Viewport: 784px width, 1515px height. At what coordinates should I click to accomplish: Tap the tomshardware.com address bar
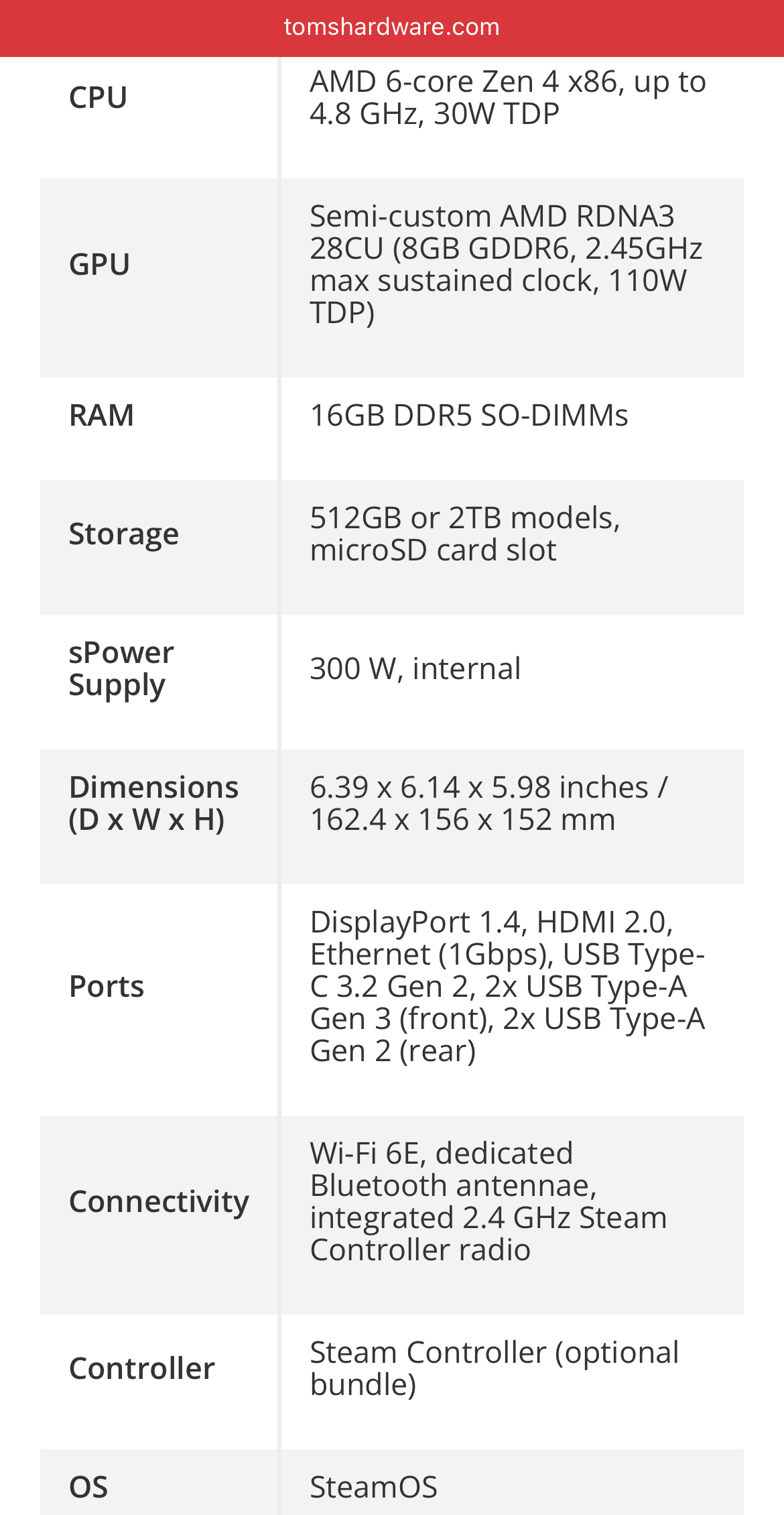392,27
